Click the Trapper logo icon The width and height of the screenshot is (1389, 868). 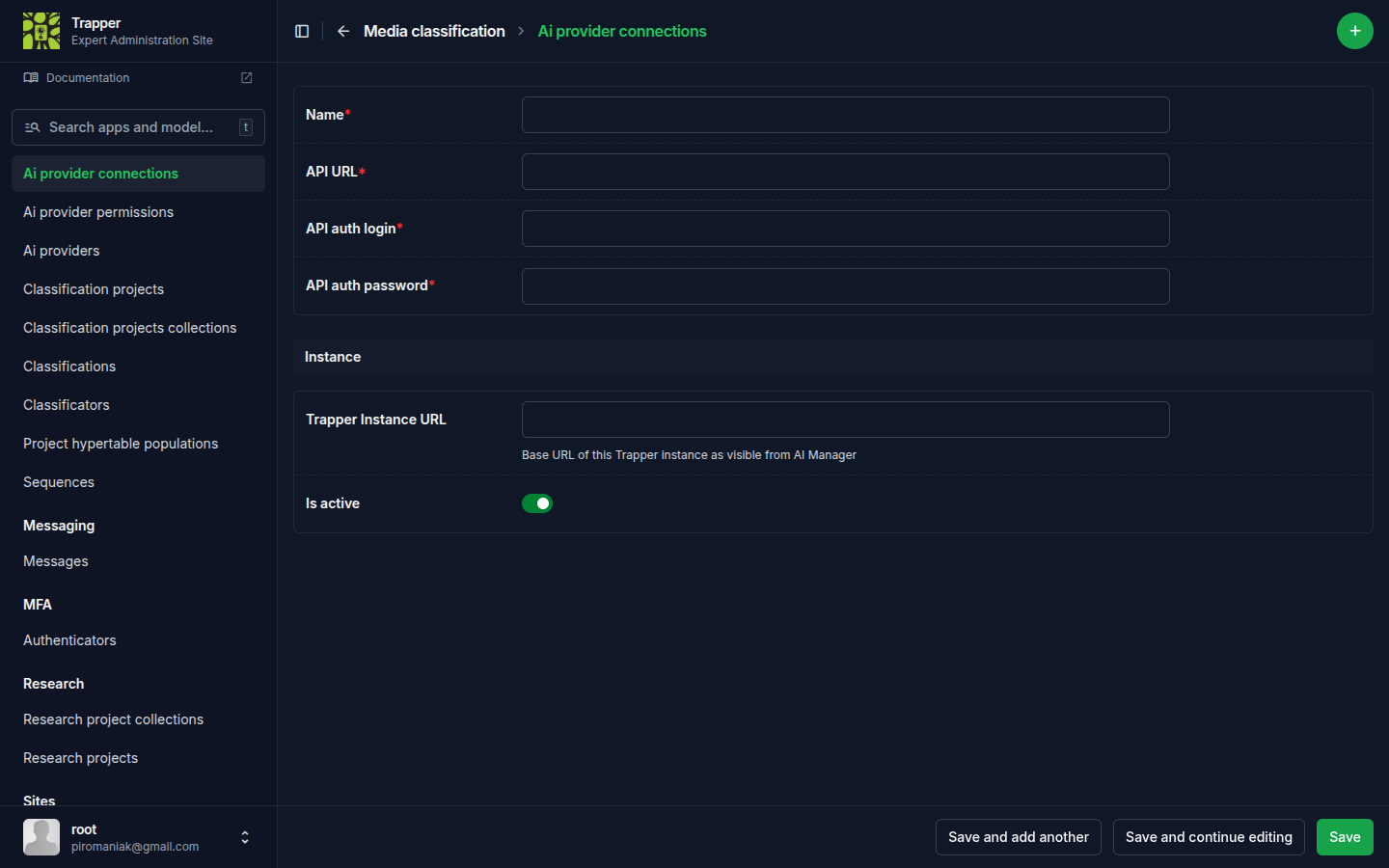tap(41, 31)
